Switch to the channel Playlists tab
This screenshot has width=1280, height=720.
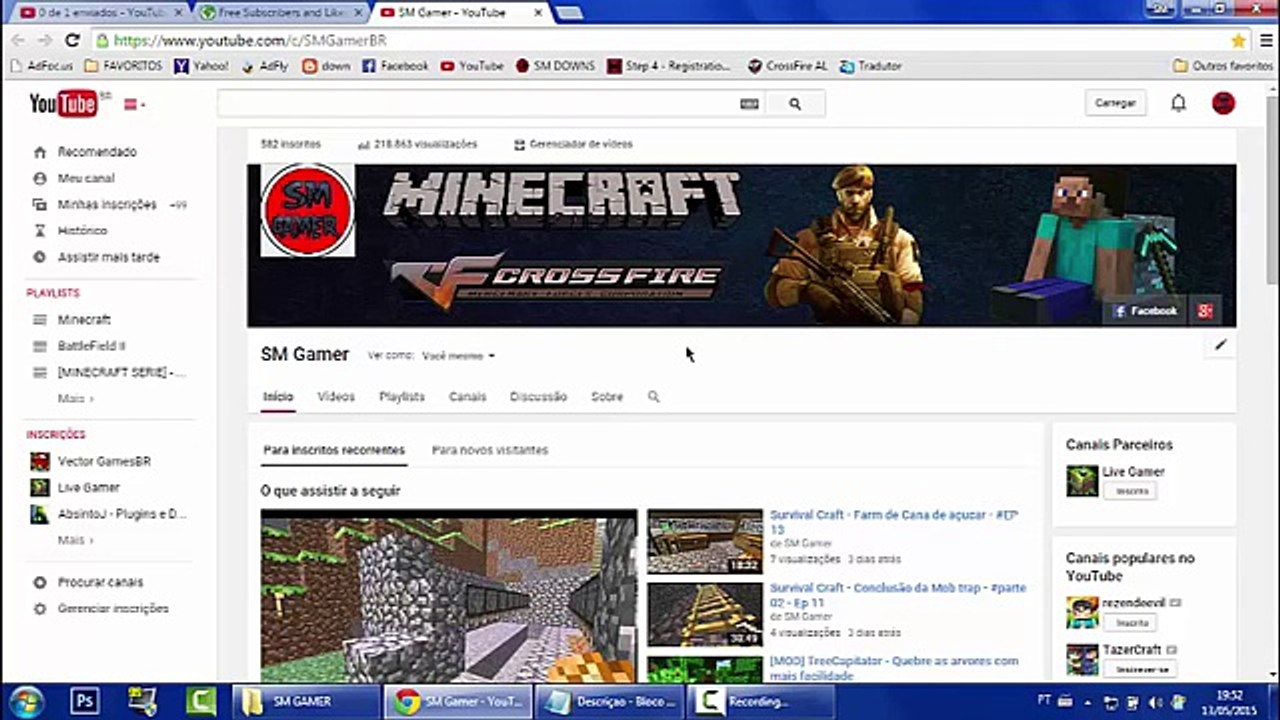402,397
